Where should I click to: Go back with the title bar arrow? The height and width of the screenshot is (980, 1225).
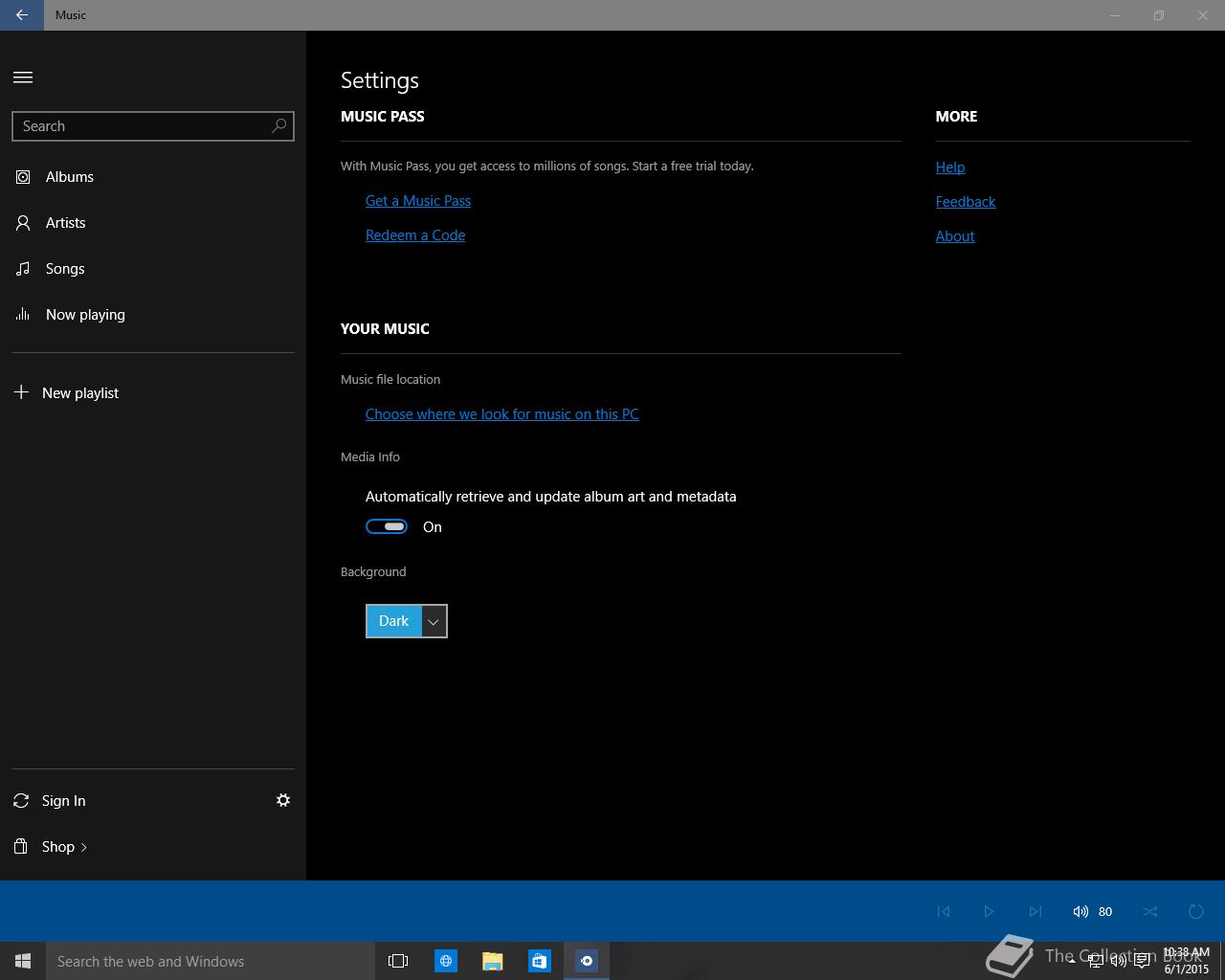point(21,15)
